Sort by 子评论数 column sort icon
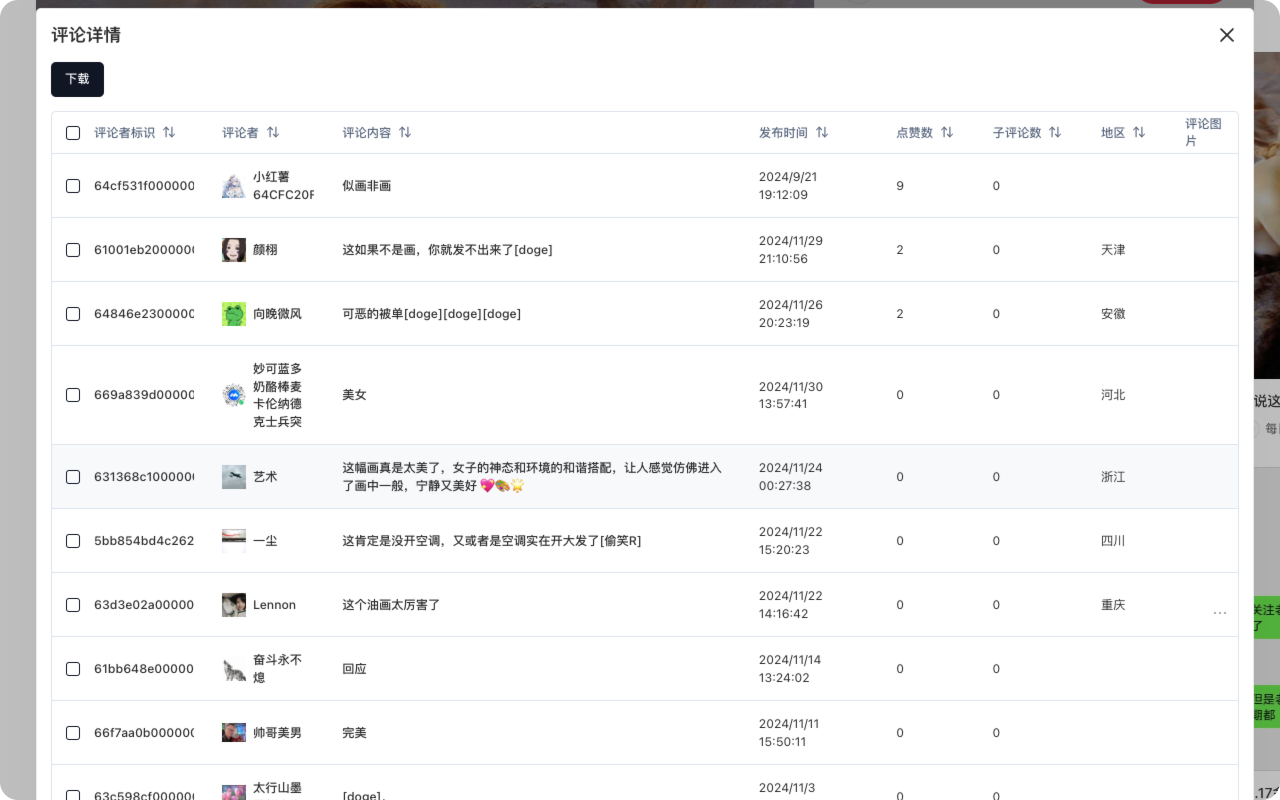The height and width of the screenshot is (800, 1280). 1055,132
